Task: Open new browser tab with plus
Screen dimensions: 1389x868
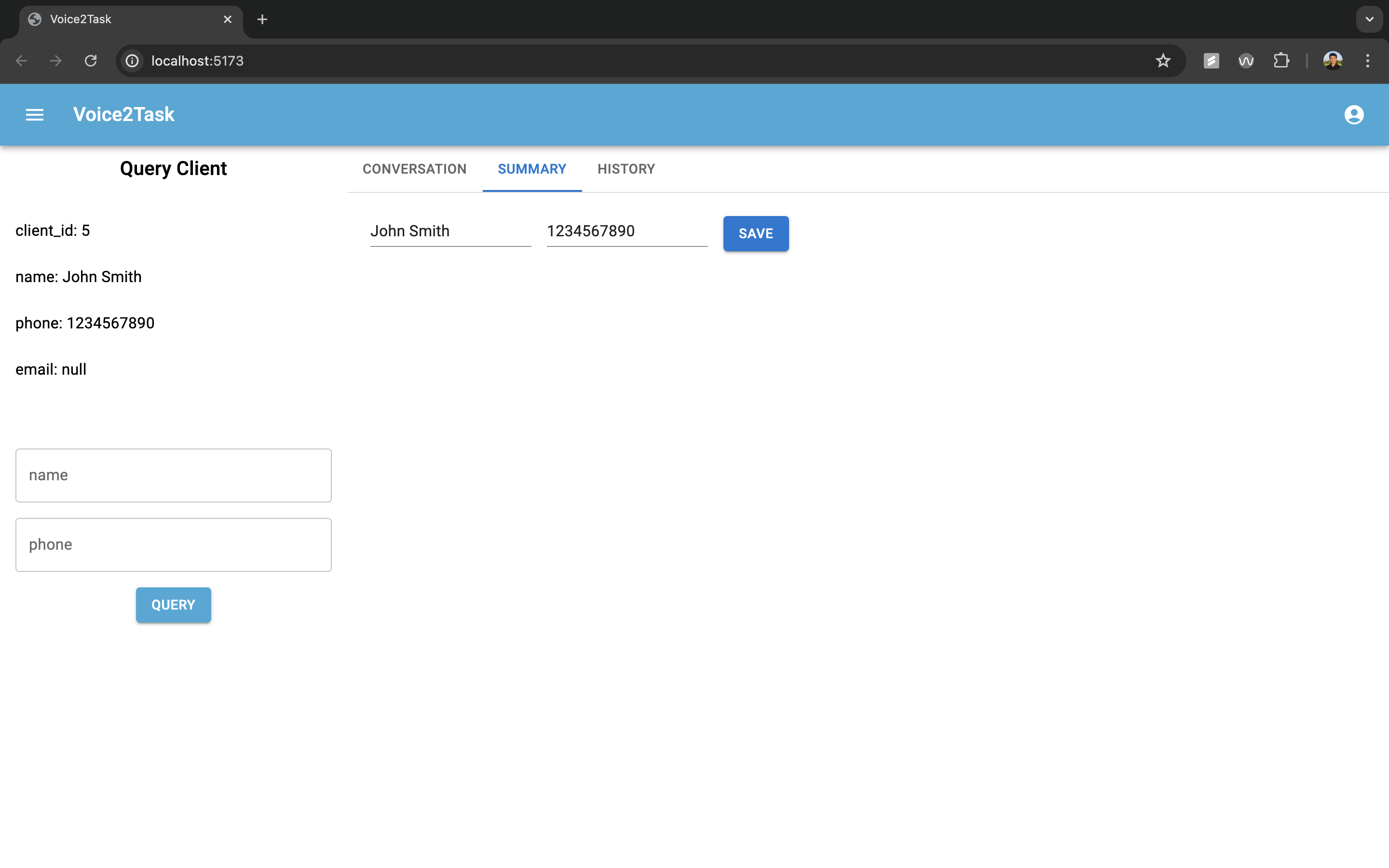Action: [x=262, y=19]
